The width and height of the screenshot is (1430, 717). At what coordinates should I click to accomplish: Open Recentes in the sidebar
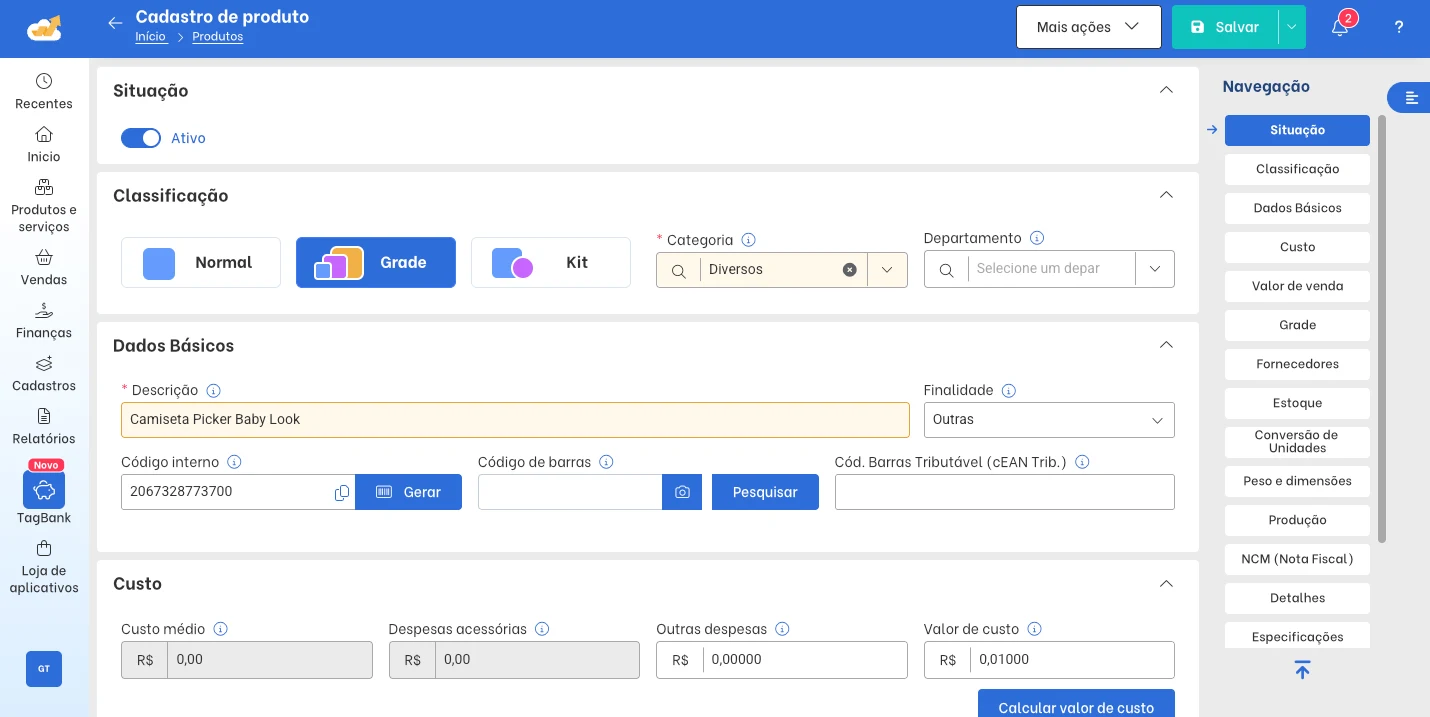(44, 91)
